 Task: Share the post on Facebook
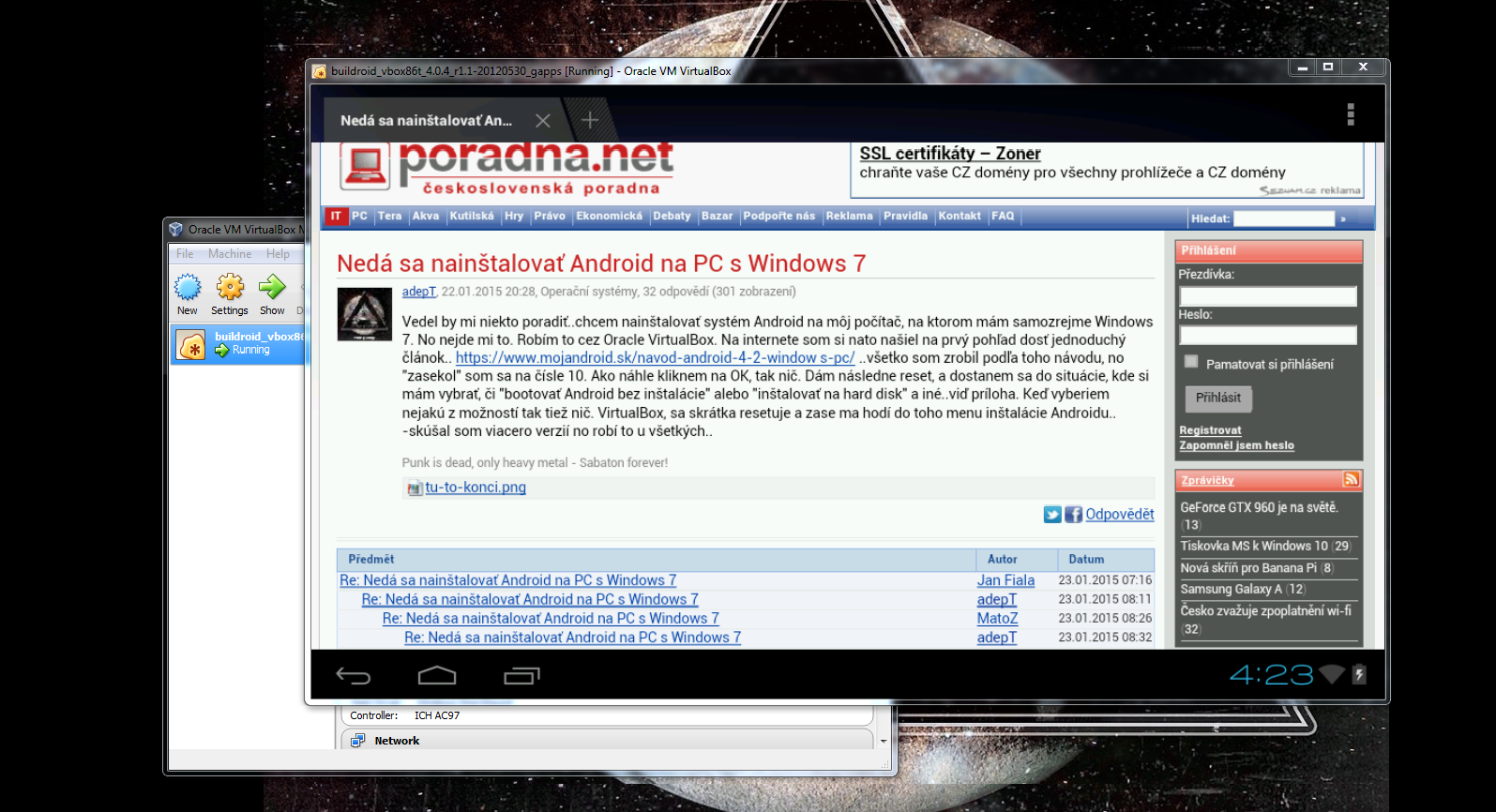pos(1073,515)
